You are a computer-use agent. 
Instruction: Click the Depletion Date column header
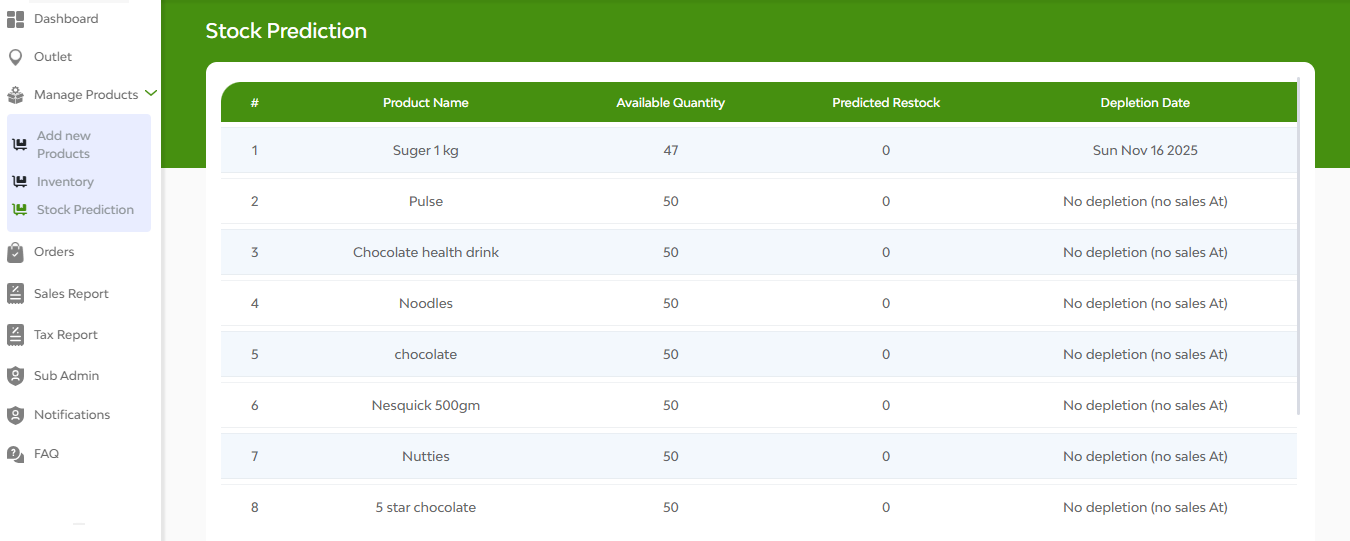point(1145,103)
